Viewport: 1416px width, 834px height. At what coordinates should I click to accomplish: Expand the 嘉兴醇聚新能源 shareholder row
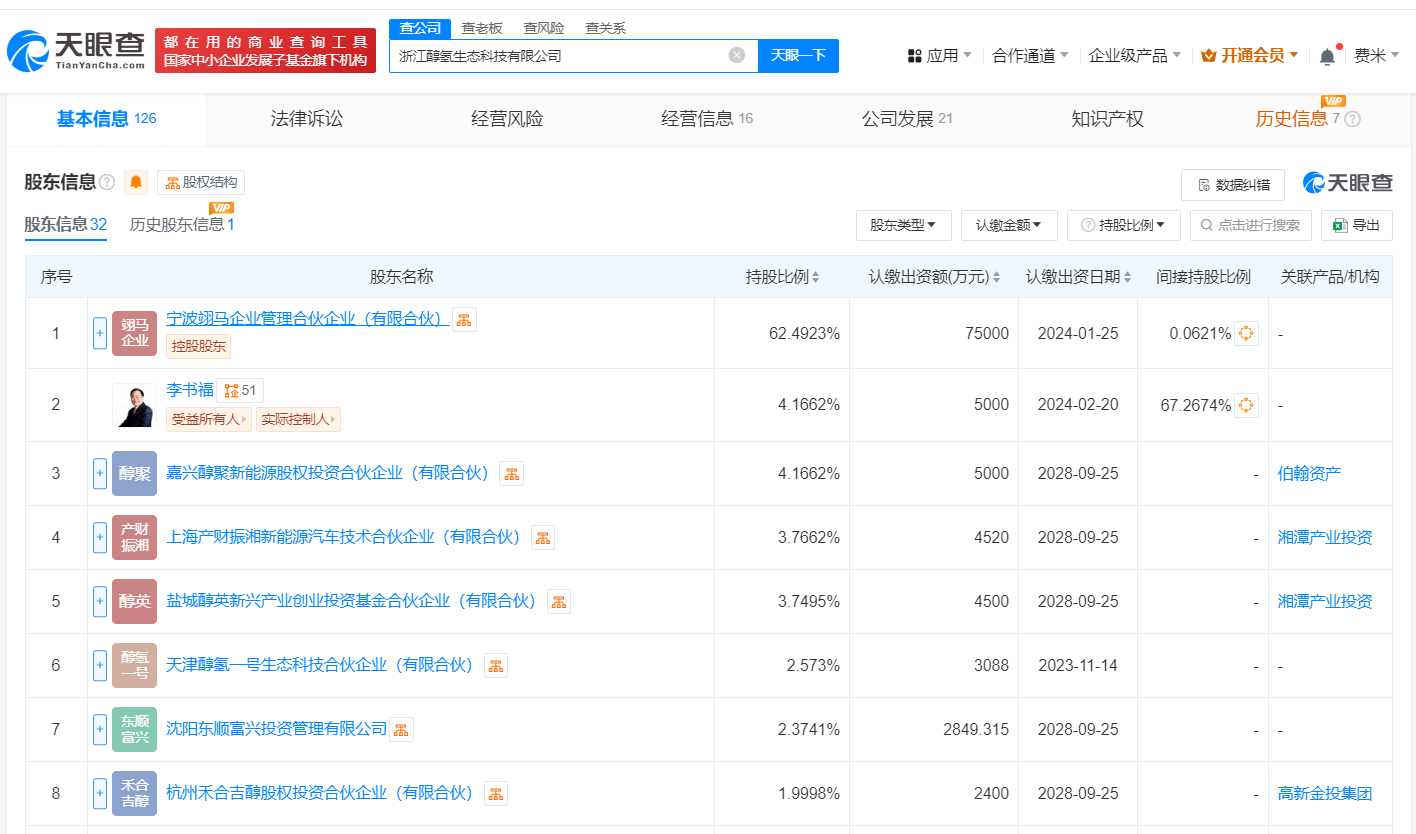(x=100, y=473)
